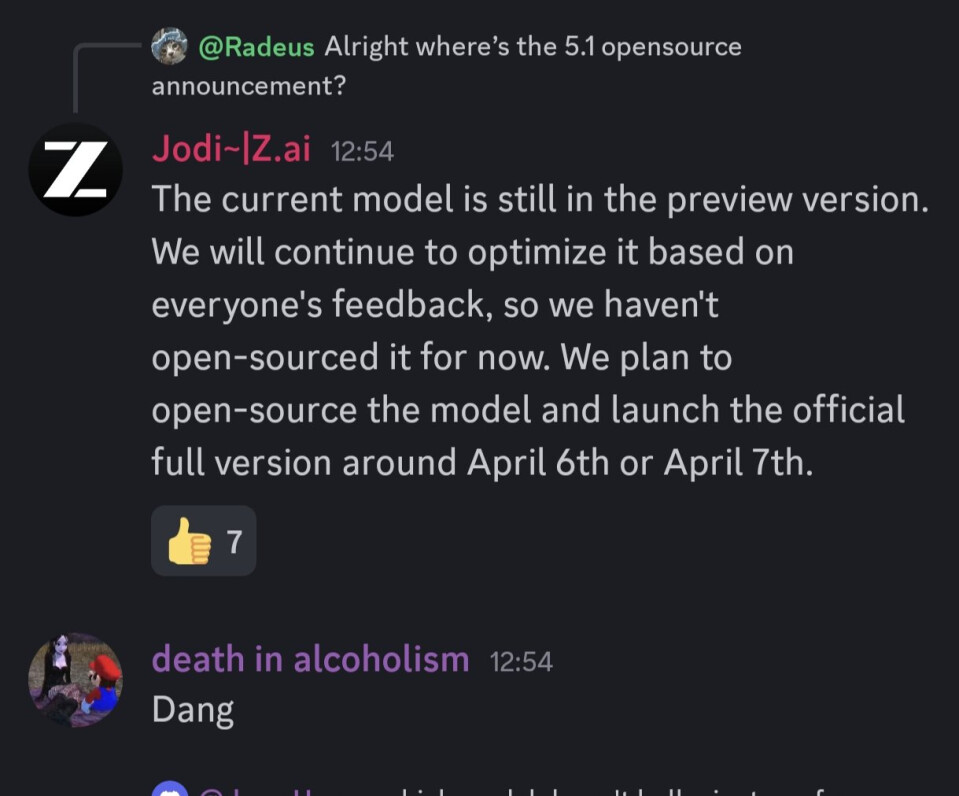Click the partially visible mention at the bottom
959x796 pixels.
[x=260, y=791]
